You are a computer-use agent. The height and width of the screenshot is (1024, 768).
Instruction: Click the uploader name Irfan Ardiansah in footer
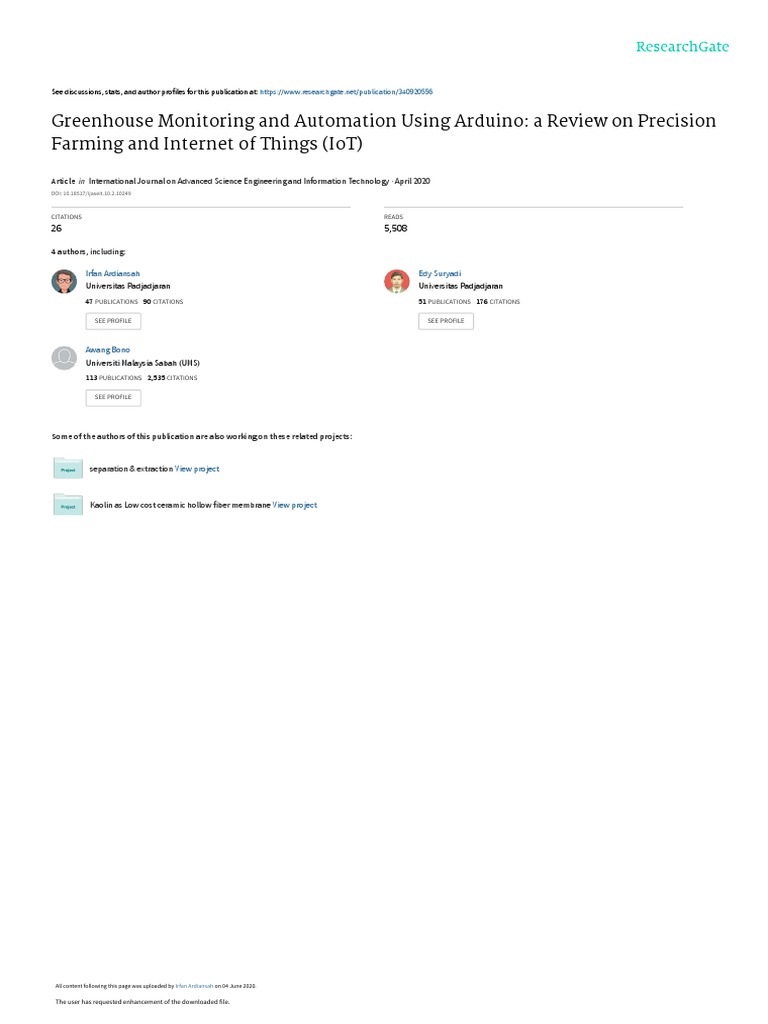(194, 985)
